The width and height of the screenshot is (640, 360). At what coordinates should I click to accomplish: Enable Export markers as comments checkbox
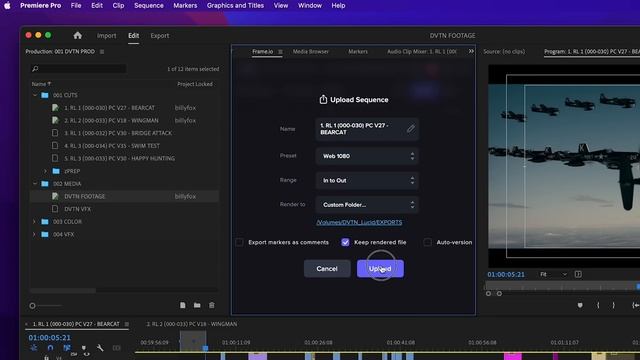click(240, 242)
